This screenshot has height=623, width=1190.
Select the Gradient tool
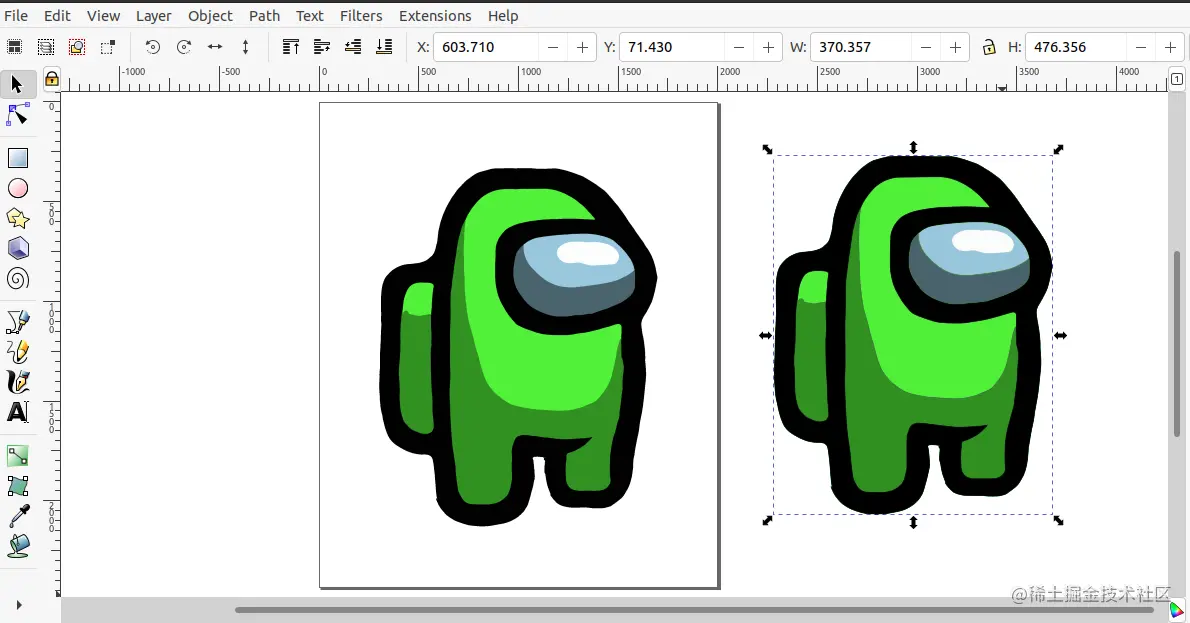point(17,455)
